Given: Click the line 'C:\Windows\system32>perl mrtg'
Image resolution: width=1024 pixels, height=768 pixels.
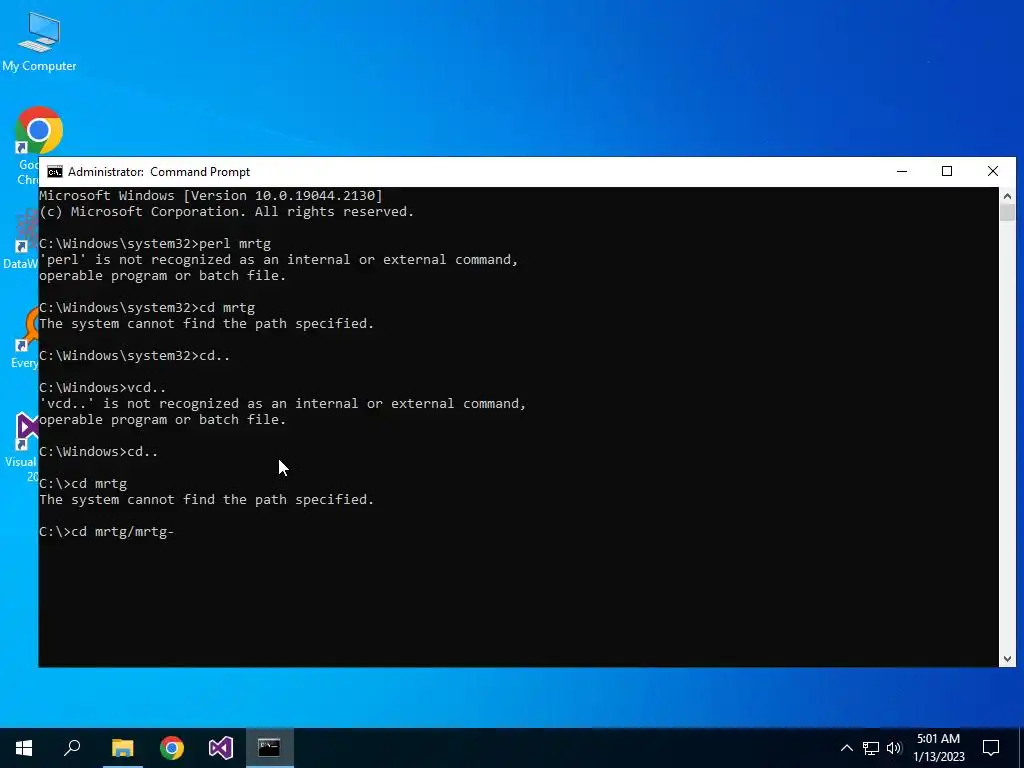Looking at the screenshot, I should 155,244.
